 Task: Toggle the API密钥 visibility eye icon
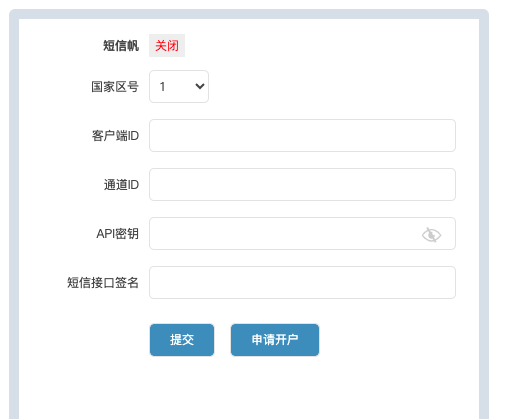431,235
